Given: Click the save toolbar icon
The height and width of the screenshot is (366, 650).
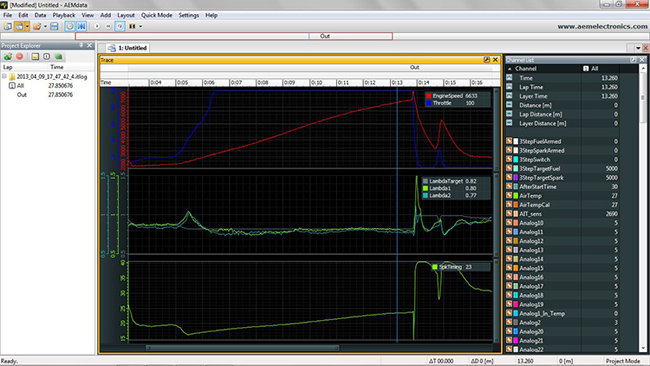Looking at the screenshot, I should 54,26.
